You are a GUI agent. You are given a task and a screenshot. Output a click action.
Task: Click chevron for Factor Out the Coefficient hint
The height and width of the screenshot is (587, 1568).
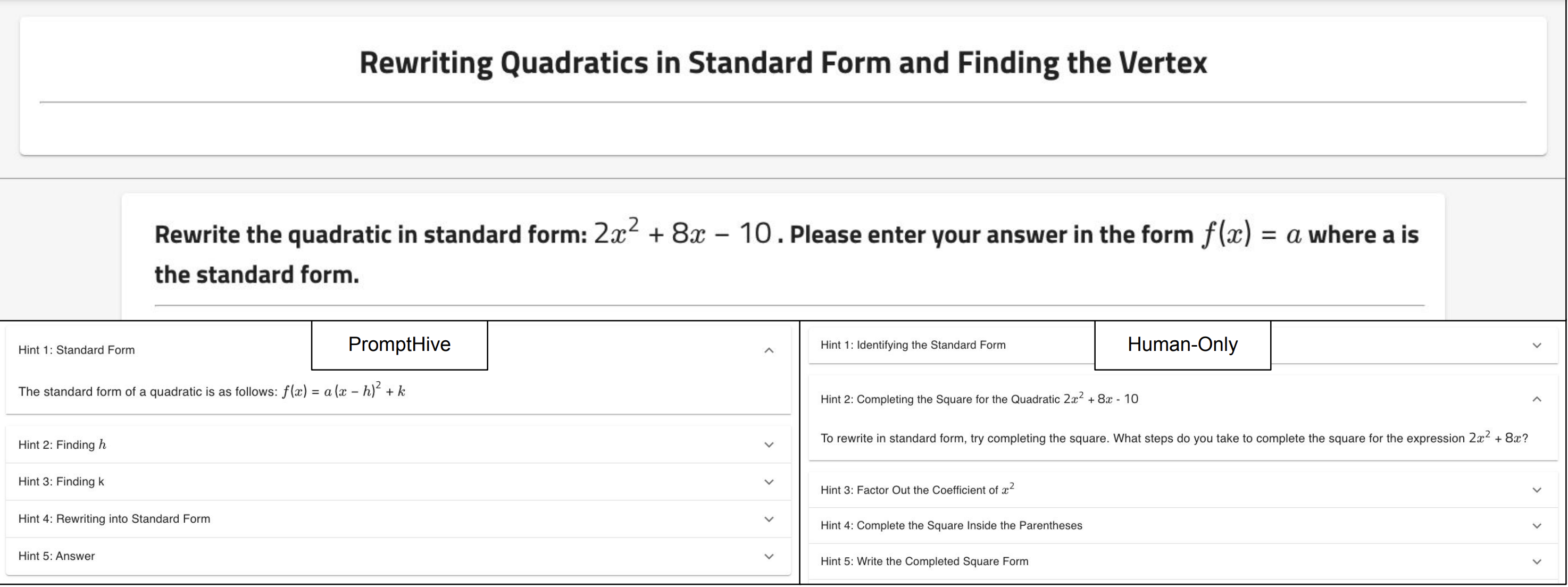(x=1536, y=490)
